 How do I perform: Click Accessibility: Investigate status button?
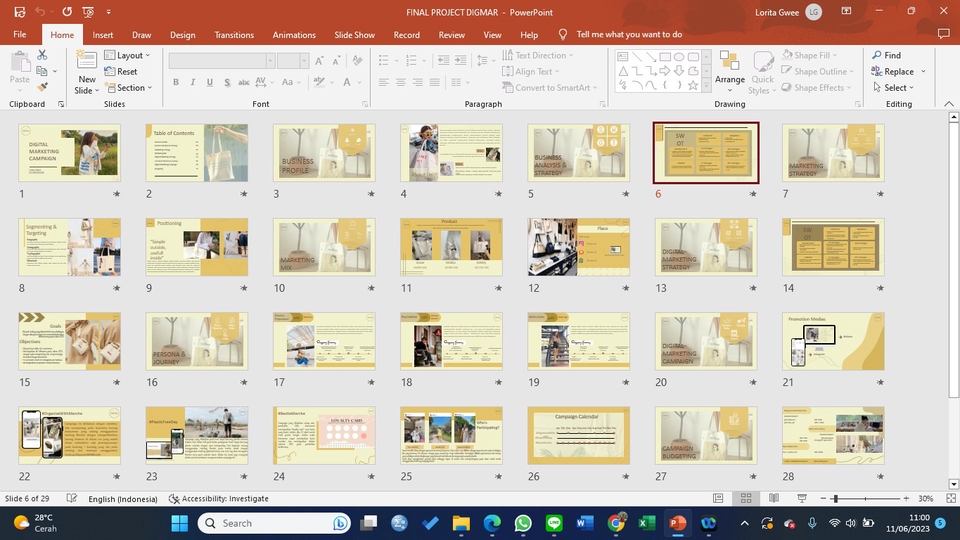point(219,498)
